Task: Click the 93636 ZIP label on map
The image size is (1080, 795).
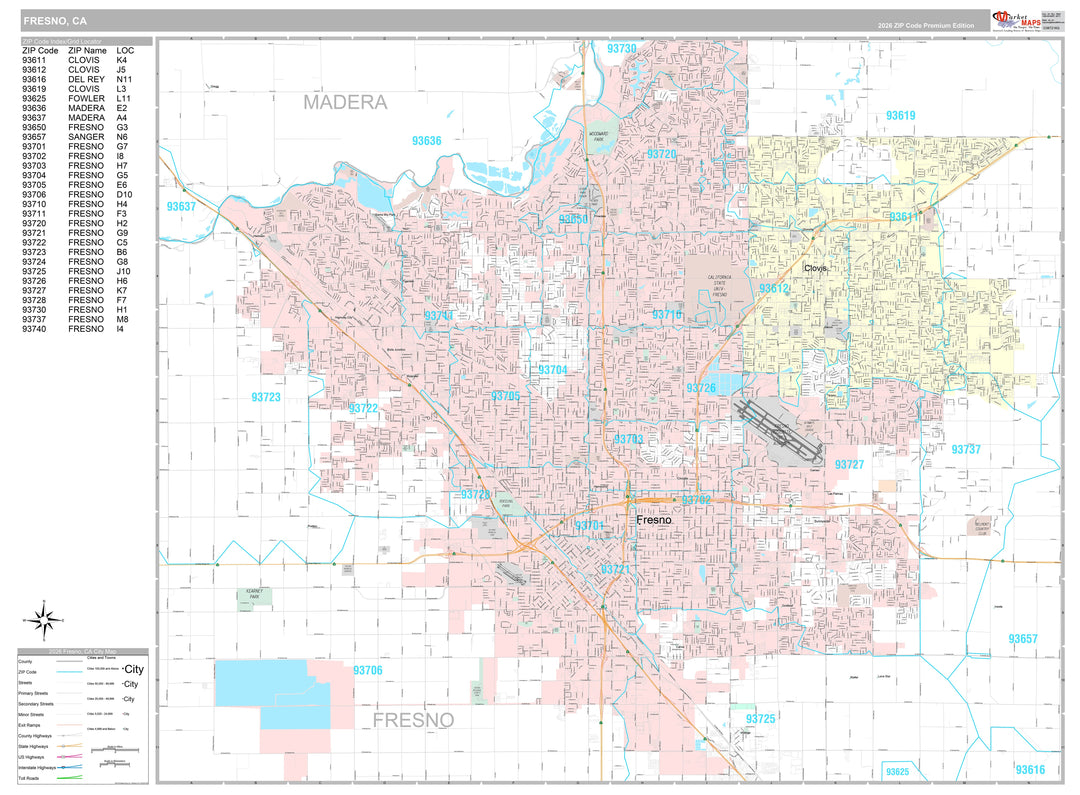Action: pos(427,141)
